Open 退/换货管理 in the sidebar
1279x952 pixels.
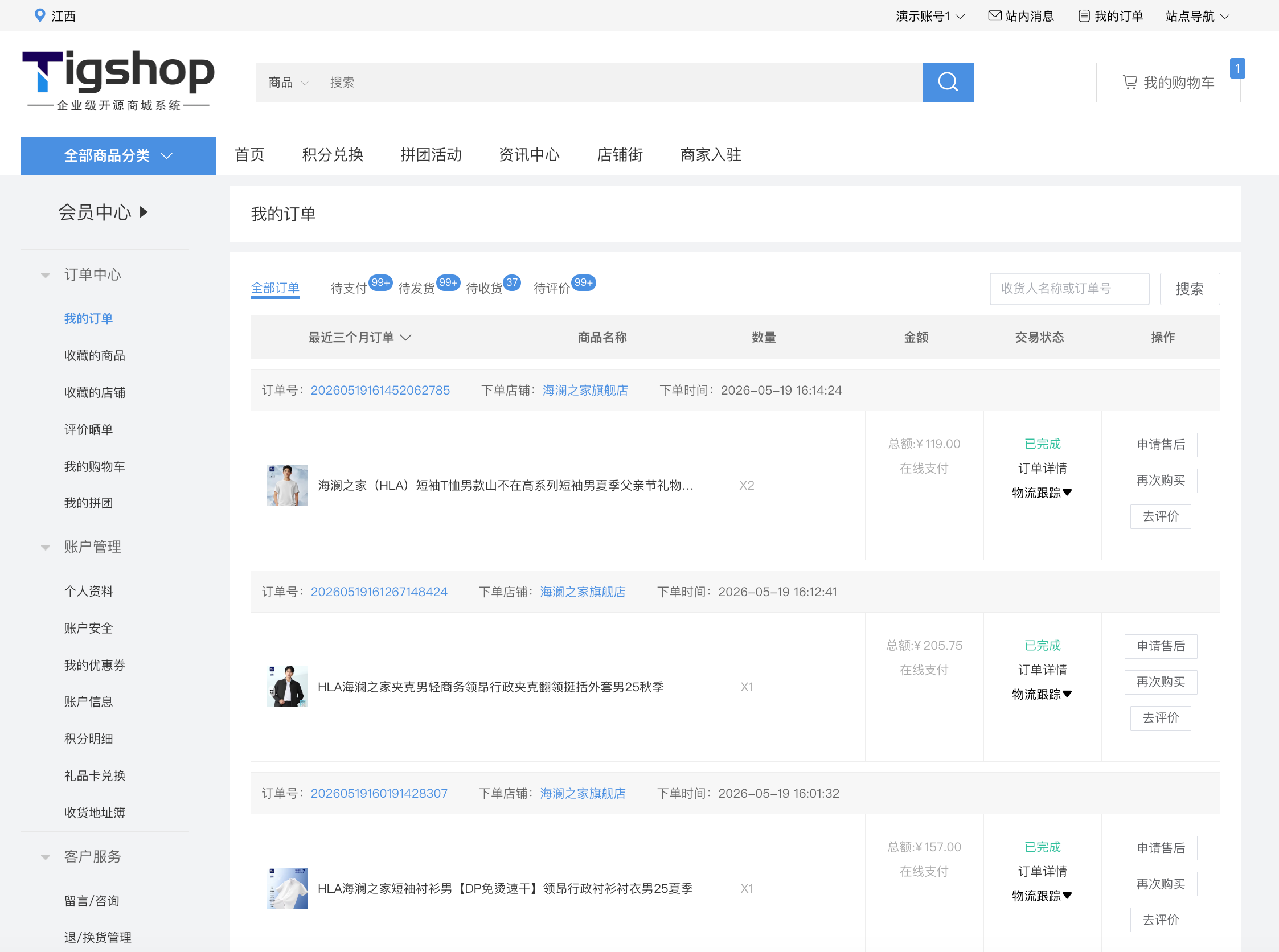pos(97,938)
